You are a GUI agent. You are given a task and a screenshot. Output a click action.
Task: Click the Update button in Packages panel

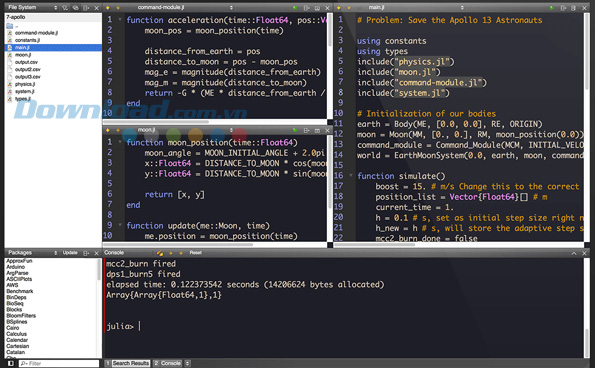[x=70, y=253]
